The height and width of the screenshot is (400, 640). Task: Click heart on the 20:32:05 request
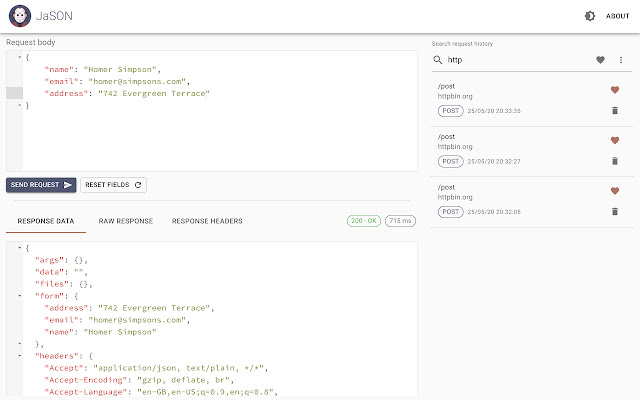click(x=615, y=190)
